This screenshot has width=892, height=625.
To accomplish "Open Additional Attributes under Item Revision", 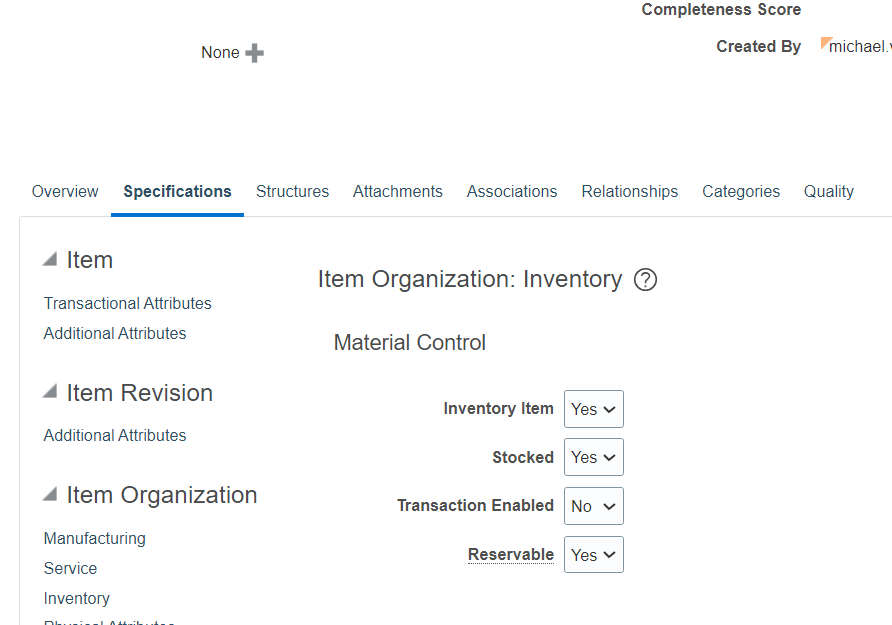I will tap(114, 435).
